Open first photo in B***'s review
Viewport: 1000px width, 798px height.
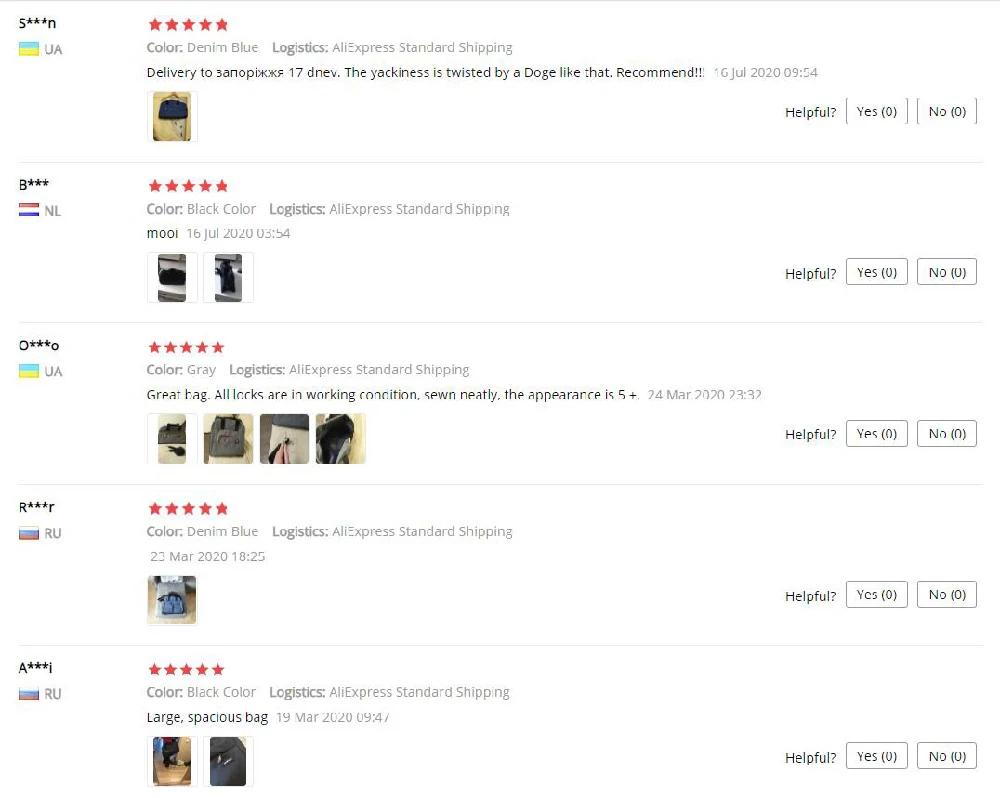pos(172,277)
